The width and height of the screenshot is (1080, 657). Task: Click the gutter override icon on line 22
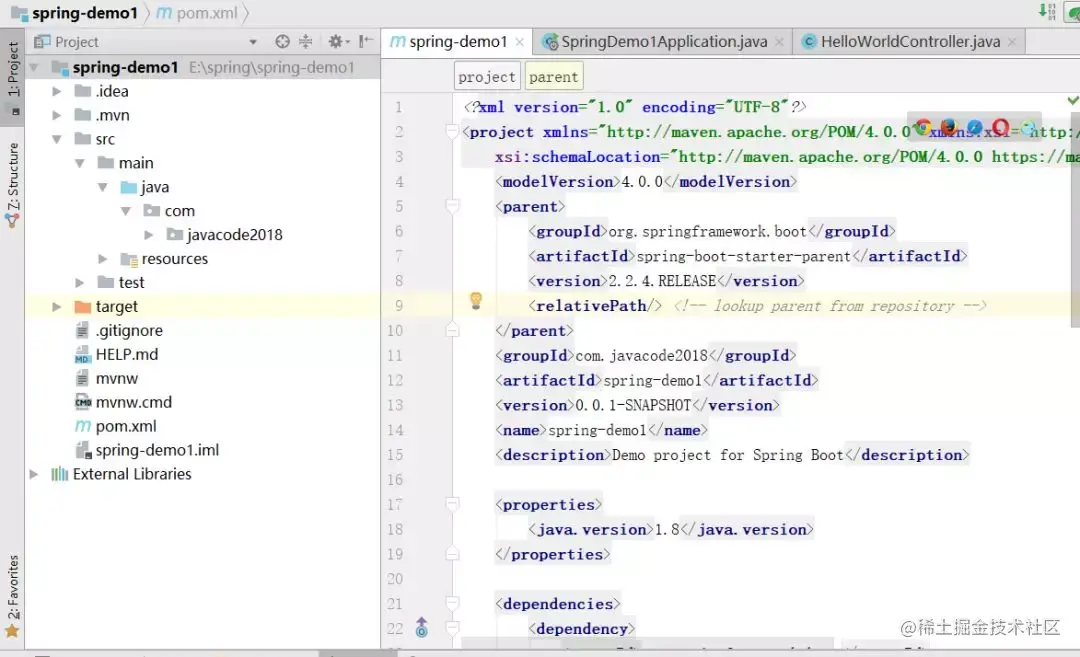[422, 627]
